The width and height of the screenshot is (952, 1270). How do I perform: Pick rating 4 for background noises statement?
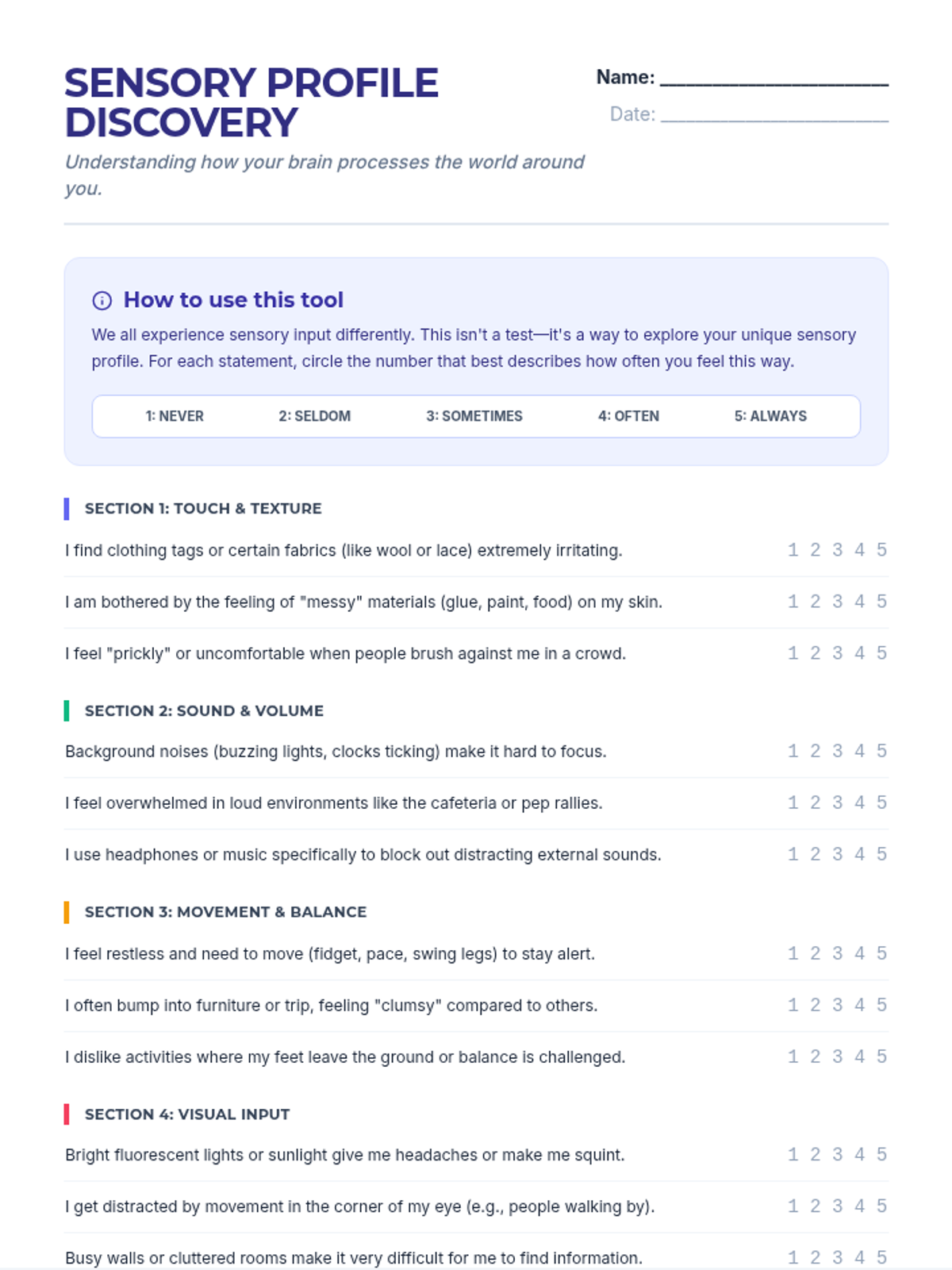pos(859,751)
